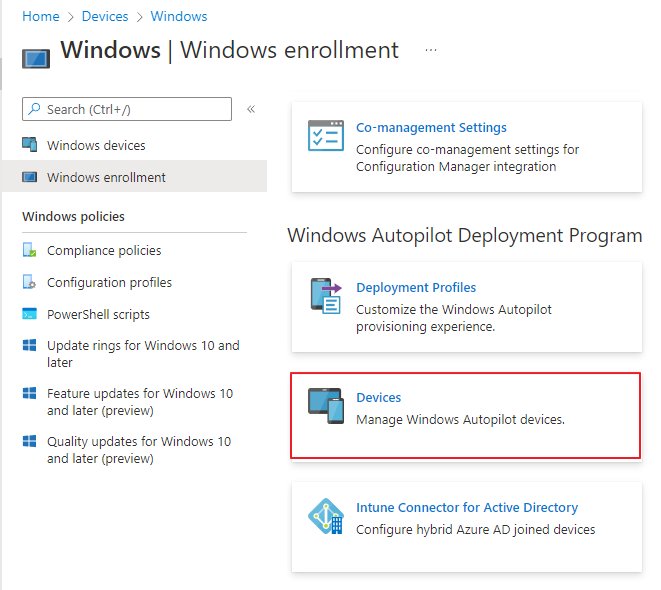Click 'Manage Windows Autopilot devices.' text

(460, 420)
